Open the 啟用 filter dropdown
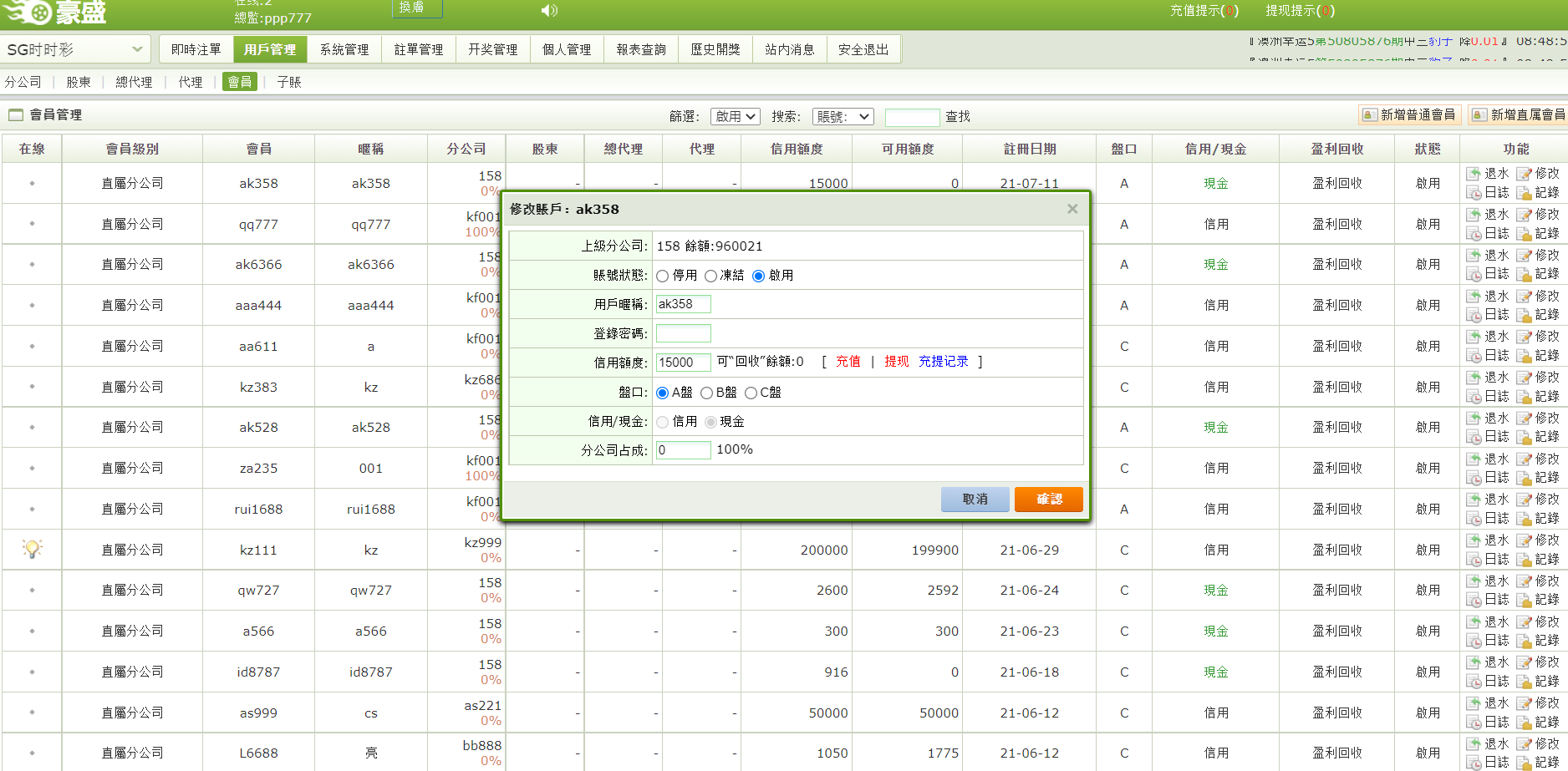 [735, 116]
